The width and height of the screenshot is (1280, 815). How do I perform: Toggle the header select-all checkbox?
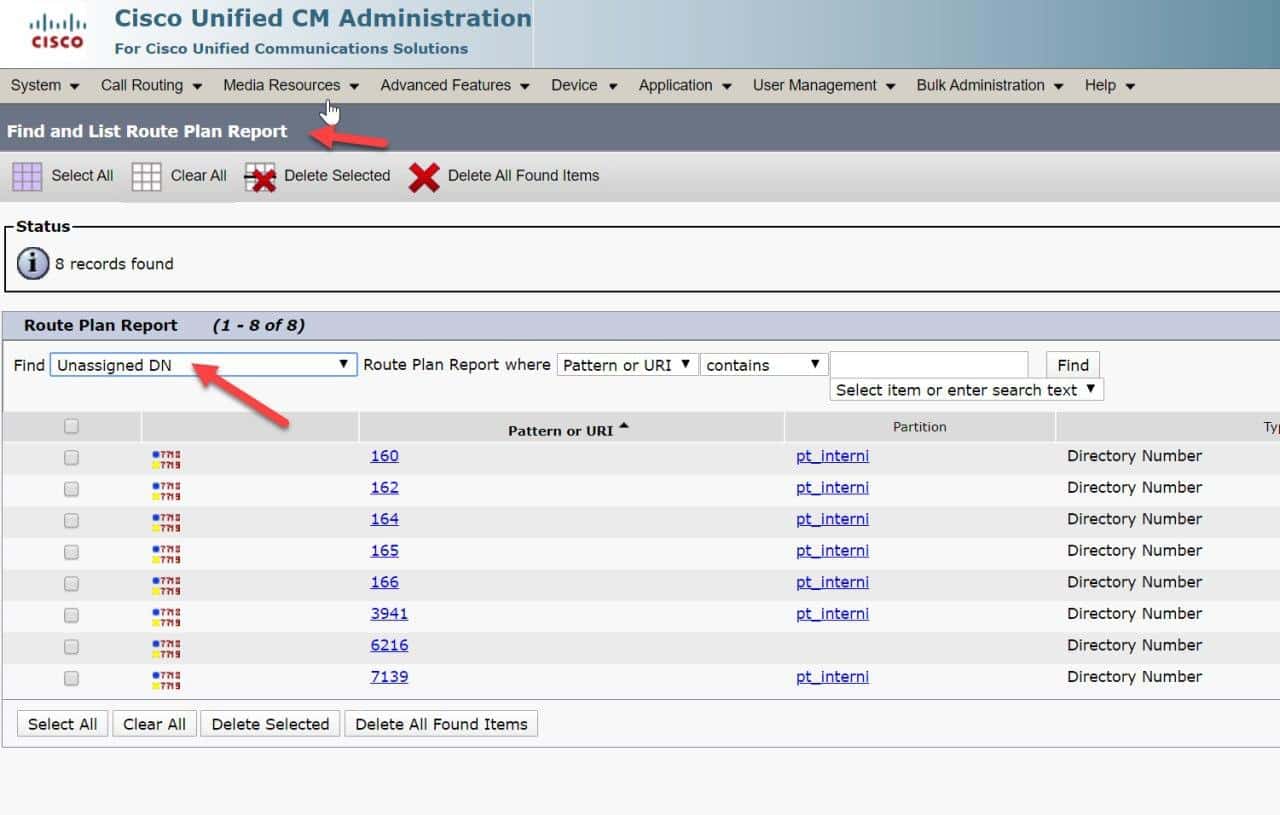(71, 426)
